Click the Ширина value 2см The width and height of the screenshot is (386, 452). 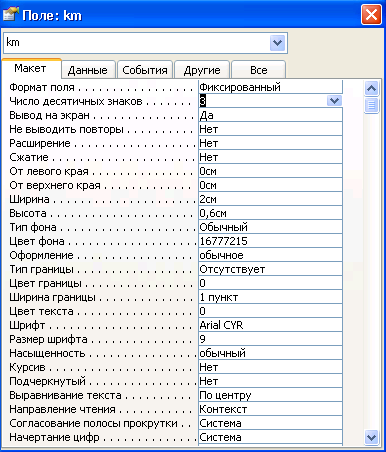click(x=270, y=199)
